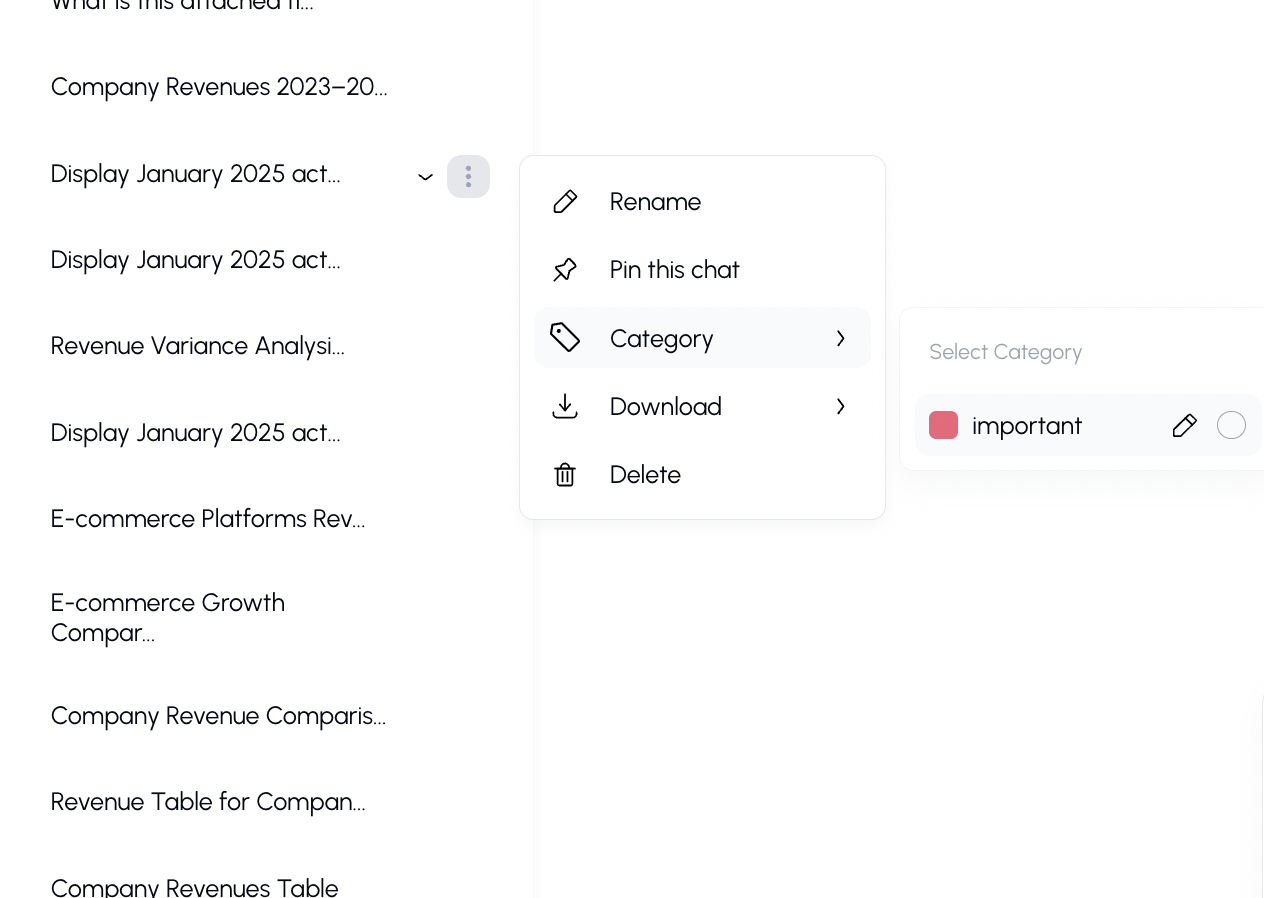Open Revenue Table for Compan chat
The image size is (1264, 898).
(x=207, y=802)
